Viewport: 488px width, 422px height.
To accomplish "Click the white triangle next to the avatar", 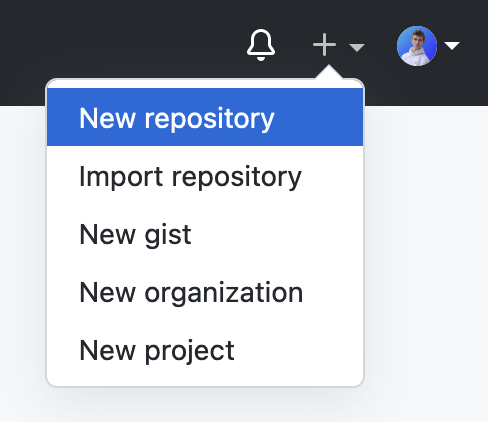I will [452, 46].
